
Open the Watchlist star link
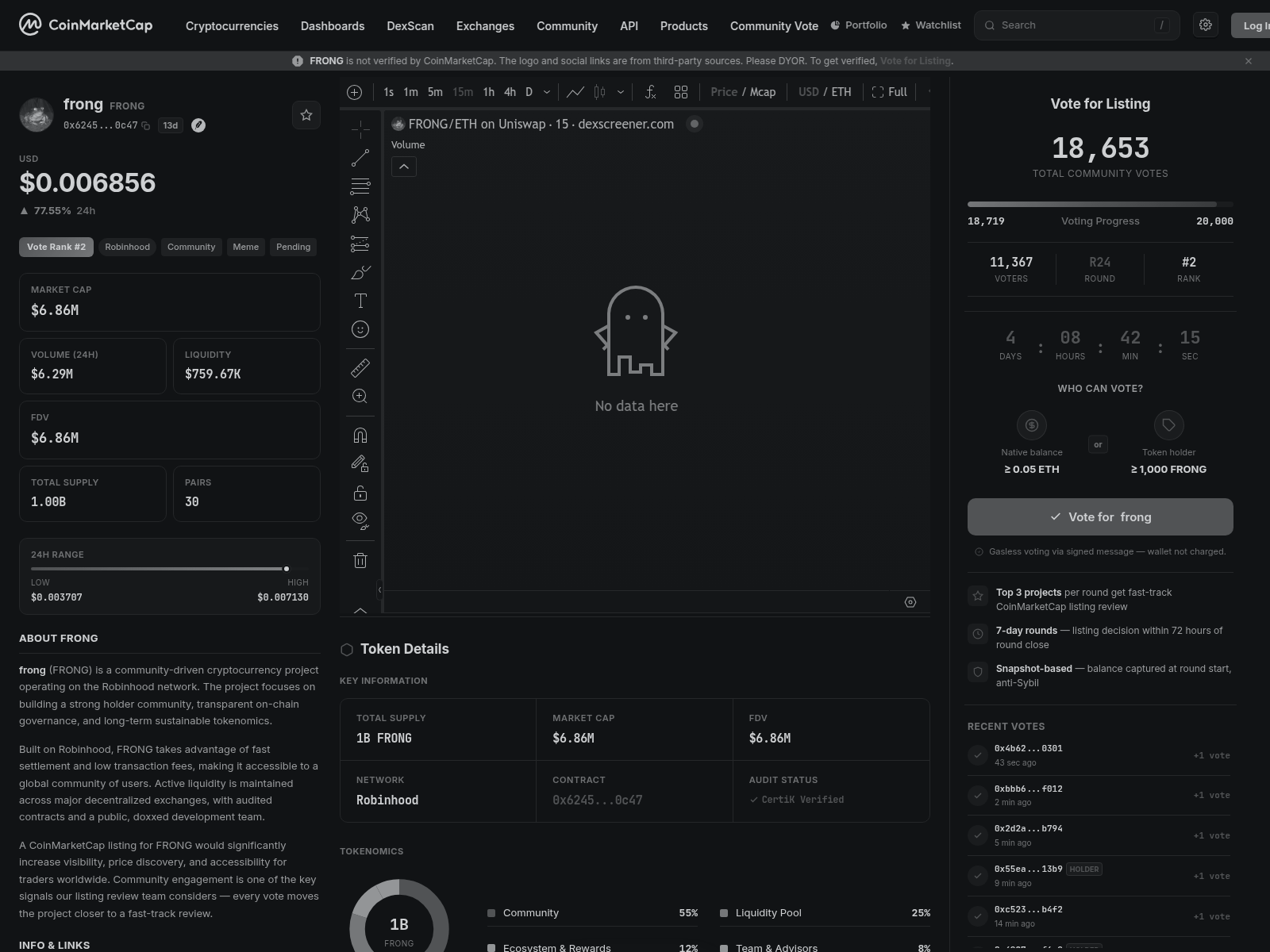click(930, 25)
